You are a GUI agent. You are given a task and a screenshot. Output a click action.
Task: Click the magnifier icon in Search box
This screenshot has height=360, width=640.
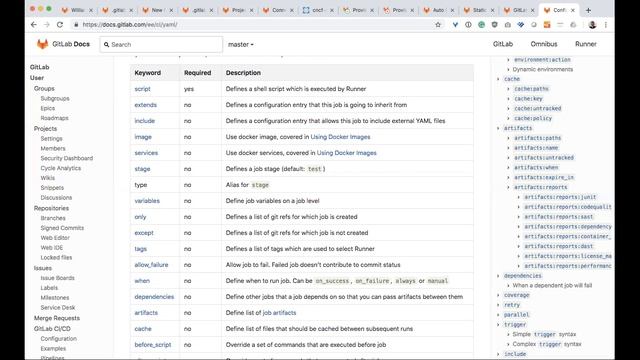pos(107,44)
